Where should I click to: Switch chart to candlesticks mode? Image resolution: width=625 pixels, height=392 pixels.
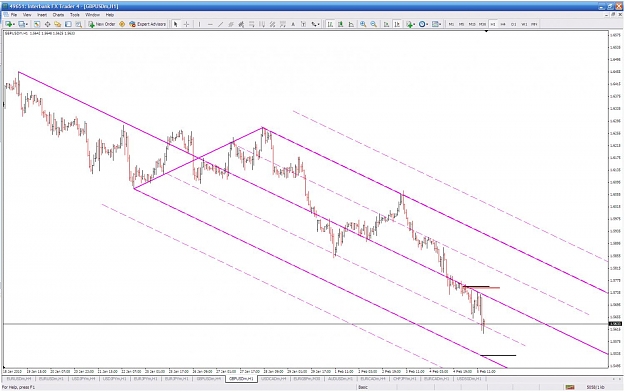[x=340, y=24]
